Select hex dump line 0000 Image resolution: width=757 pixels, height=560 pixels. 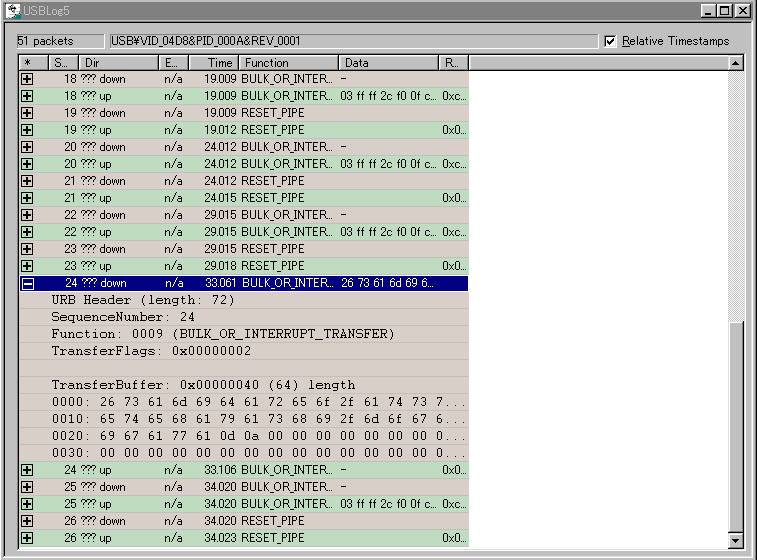pos(258,402)
